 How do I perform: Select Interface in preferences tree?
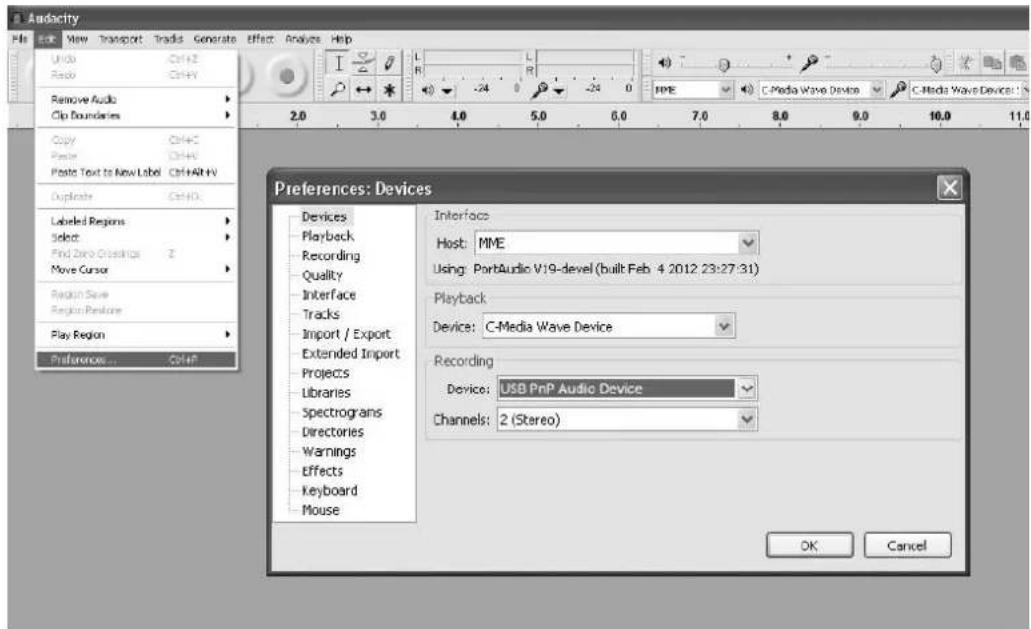(329, 295)
